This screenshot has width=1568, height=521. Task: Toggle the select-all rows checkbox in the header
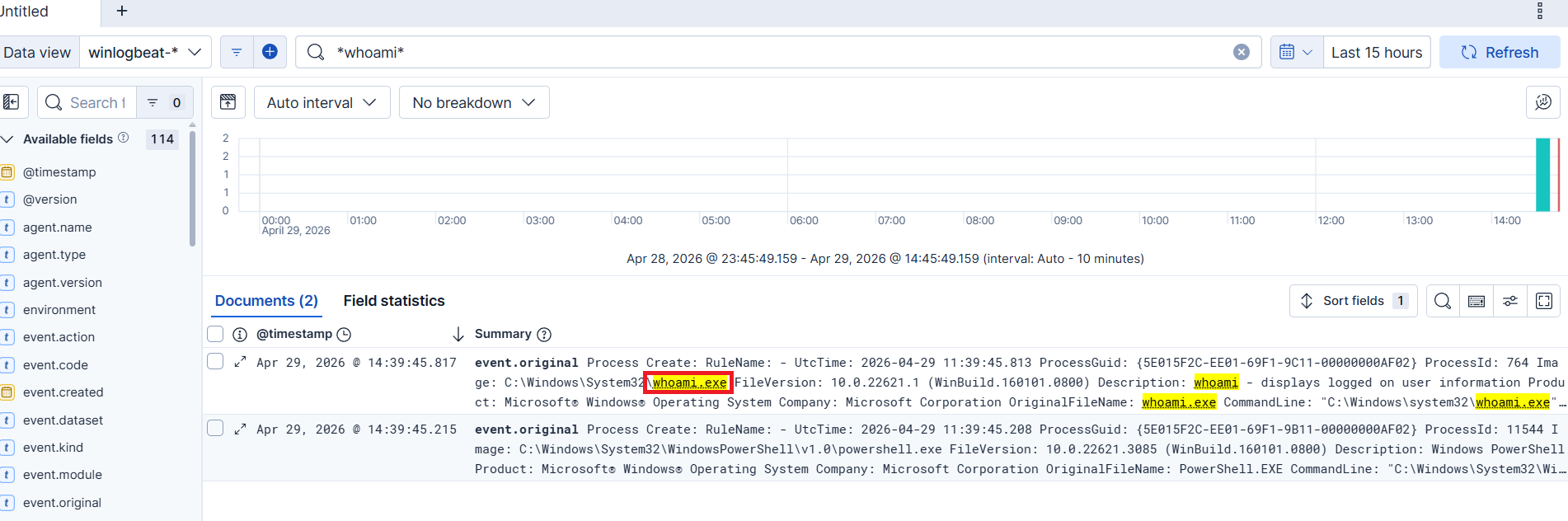(x=215, y=334)
